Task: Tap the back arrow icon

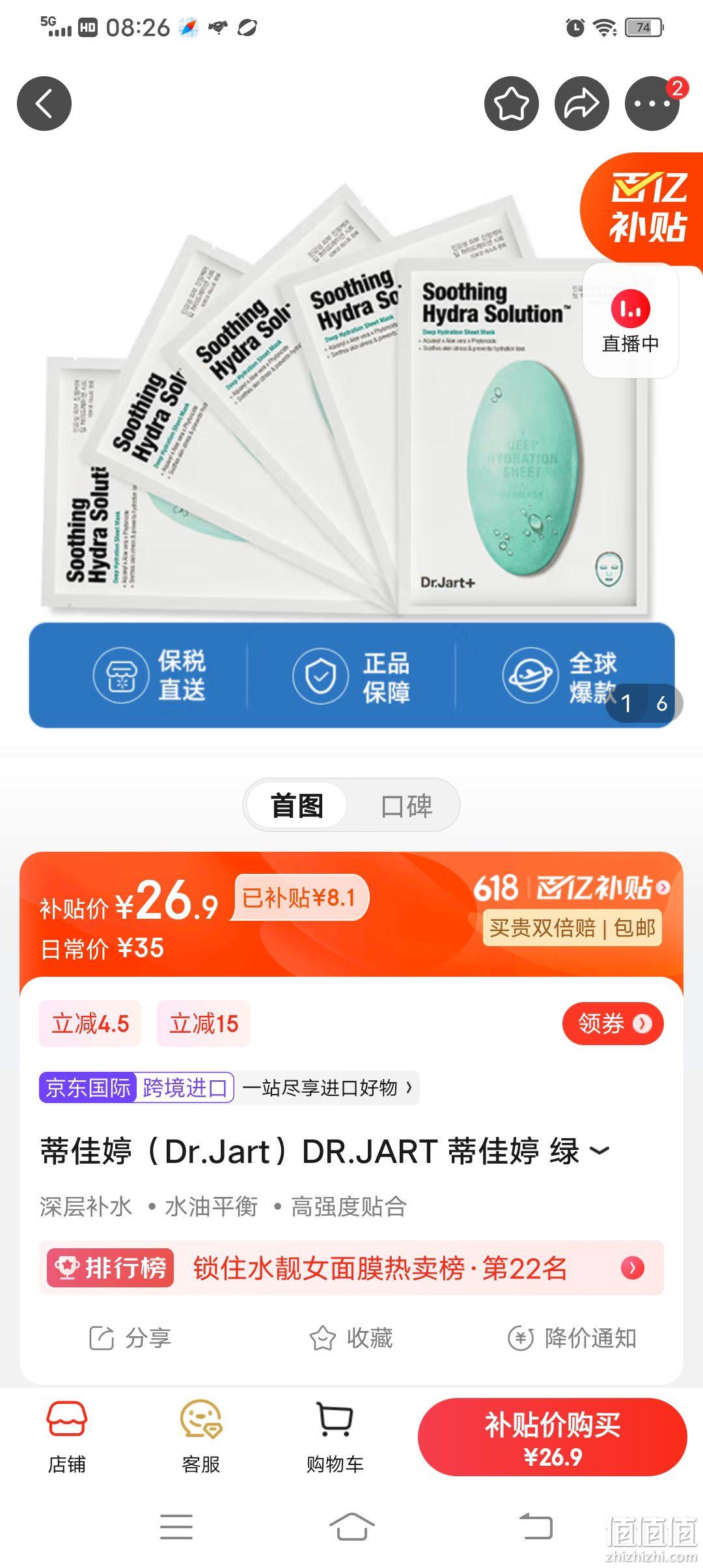Action: [x=44, y=104]
